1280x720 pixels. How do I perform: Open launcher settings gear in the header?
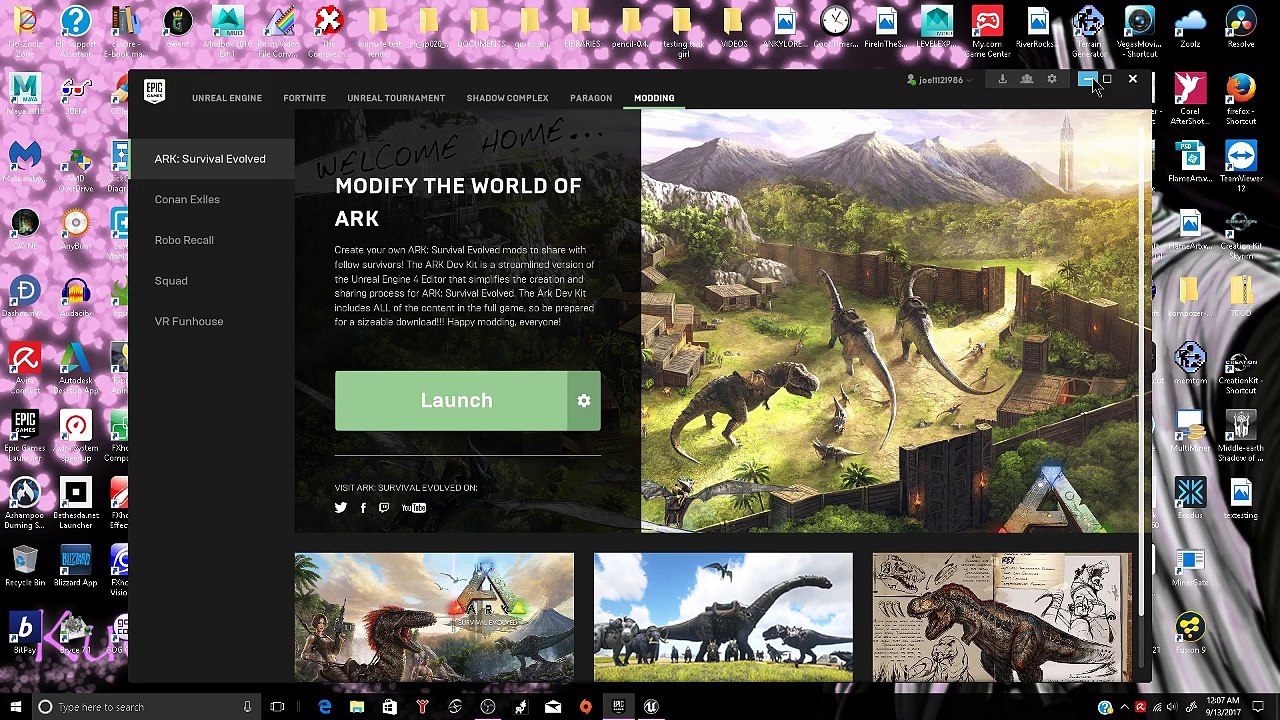point(1052,79)
